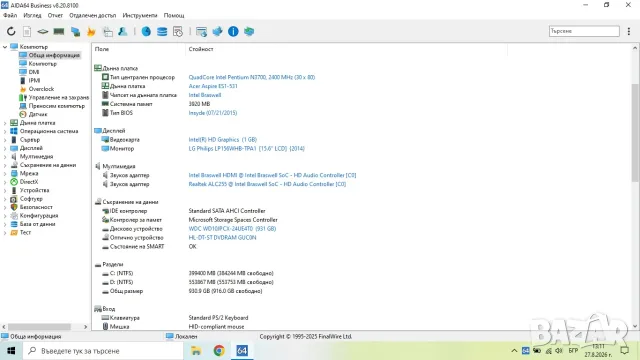Viewport: 640px width, 360px height.
Task: Expand the Сървър tree node
Action: (5, 140)
